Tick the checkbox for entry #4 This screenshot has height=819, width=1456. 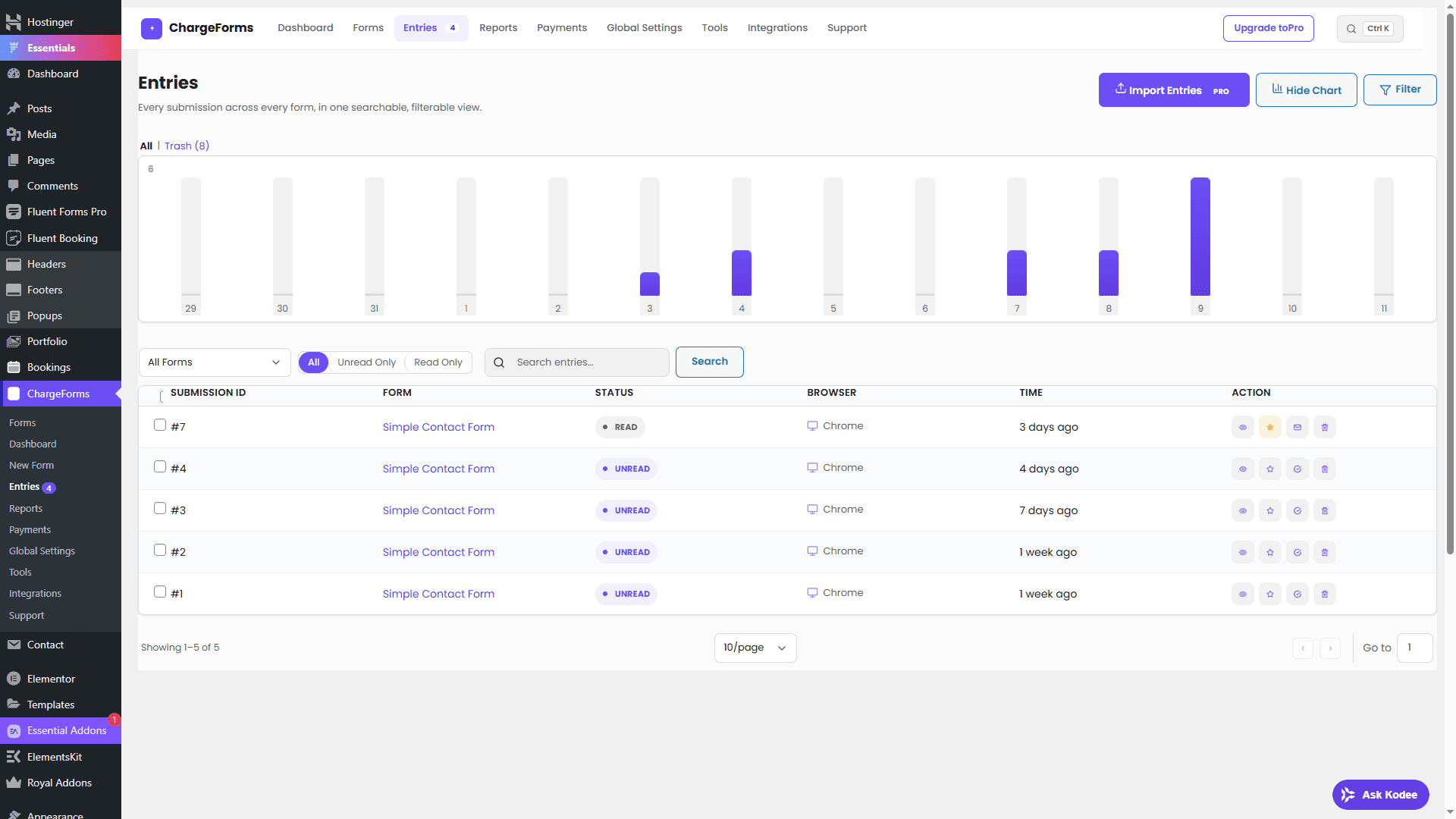tap(160, 466)
